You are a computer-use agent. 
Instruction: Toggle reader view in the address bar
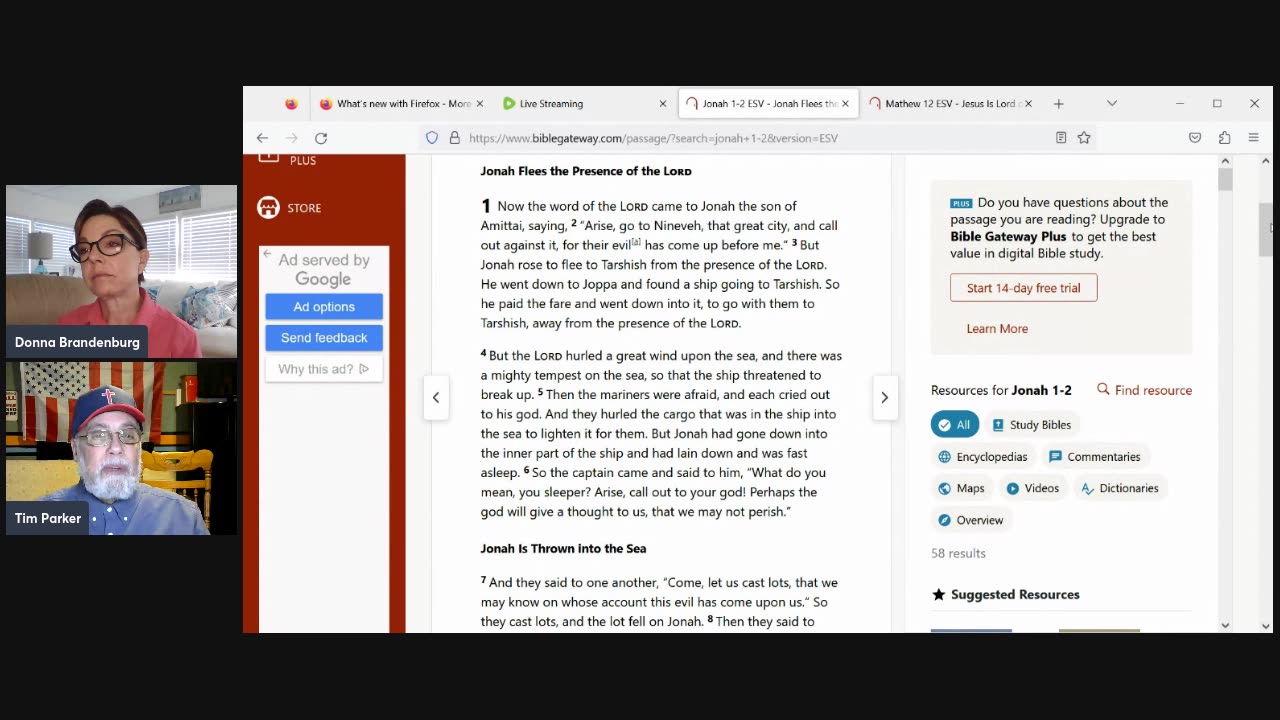click(1061, 138)
